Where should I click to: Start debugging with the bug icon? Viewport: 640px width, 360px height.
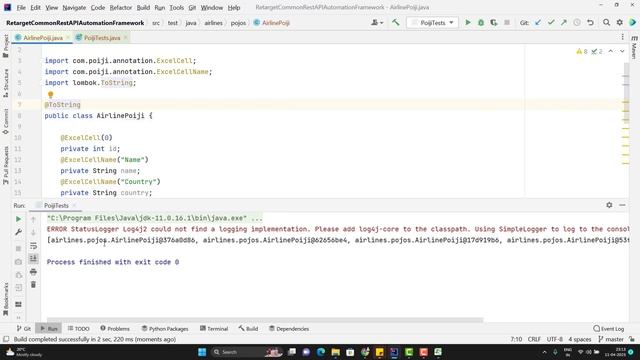(x=481, y=23)
